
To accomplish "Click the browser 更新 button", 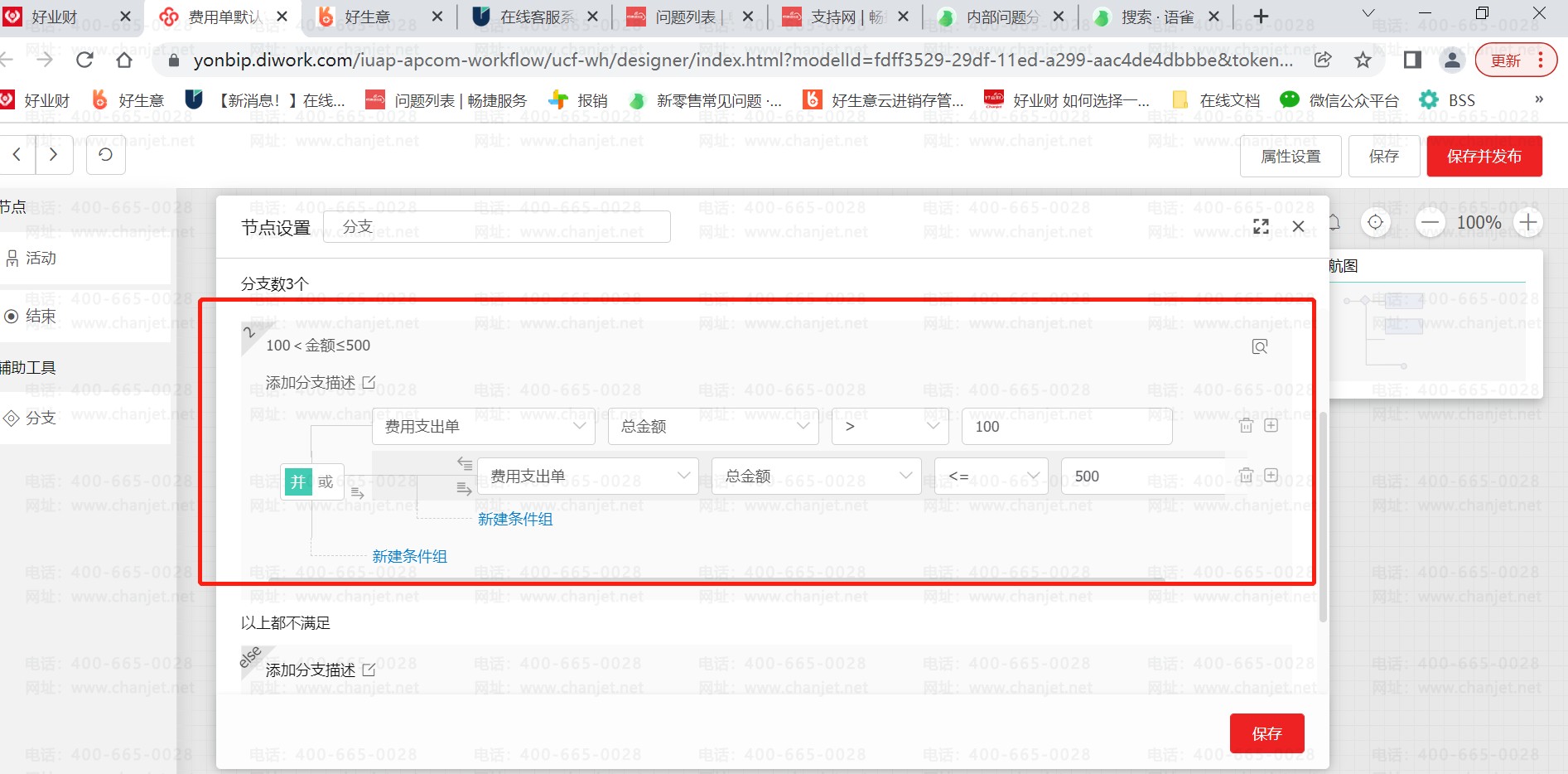I will click(1516, 60).
